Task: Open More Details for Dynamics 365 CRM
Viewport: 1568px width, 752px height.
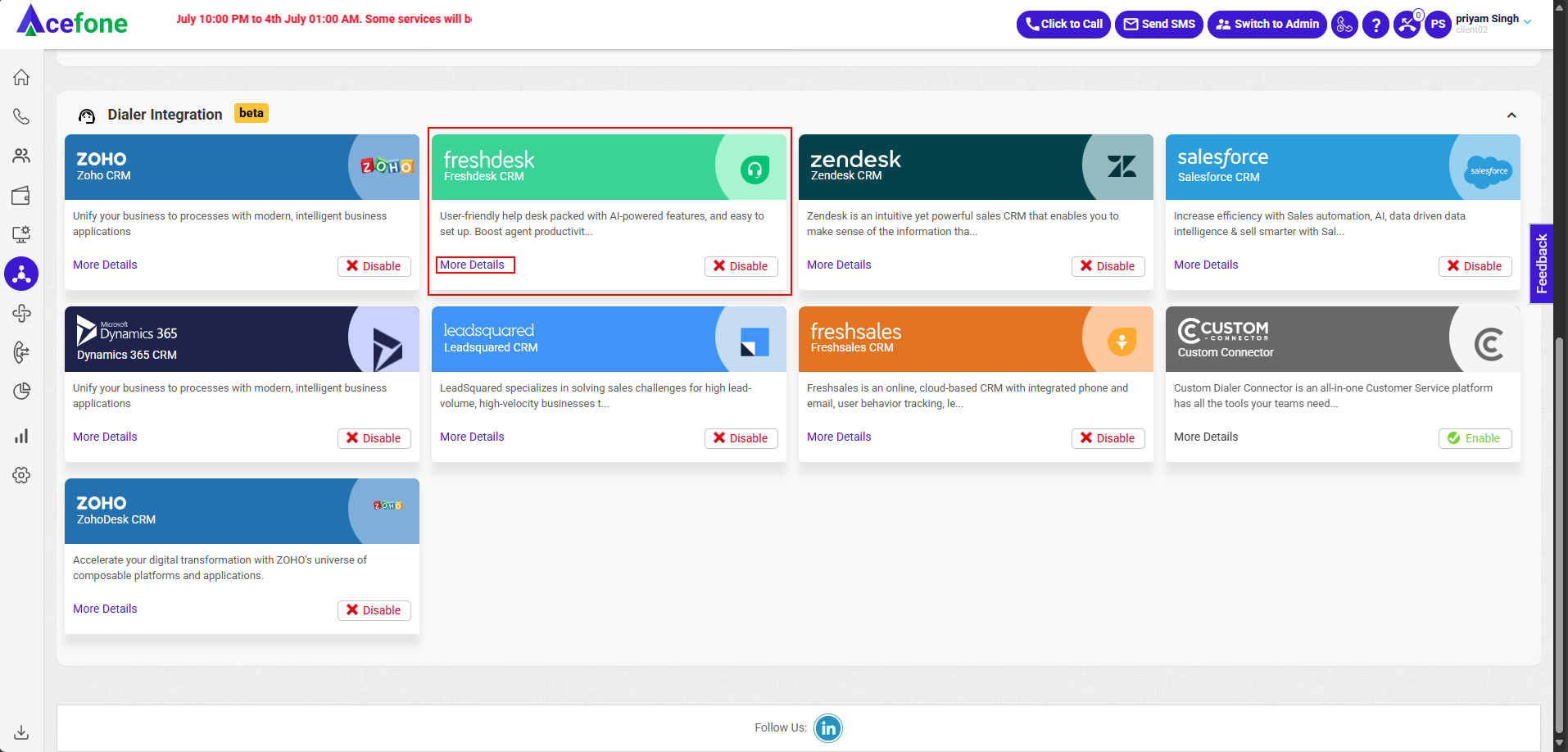Action: point(105,437)
